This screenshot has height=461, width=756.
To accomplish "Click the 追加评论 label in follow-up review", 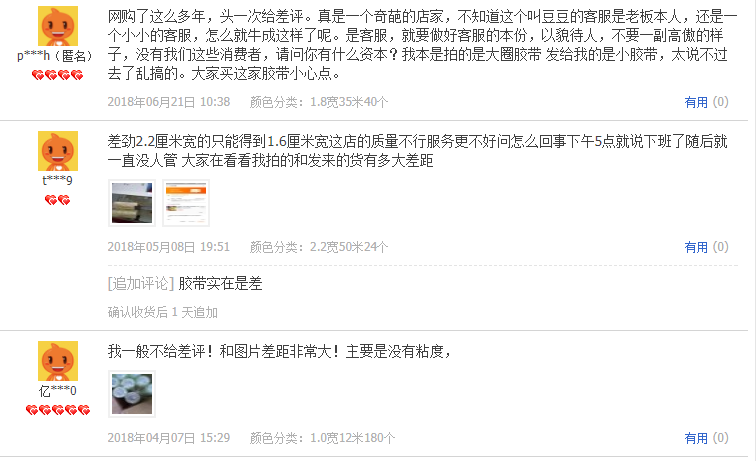I will click(x=140, y=284).
